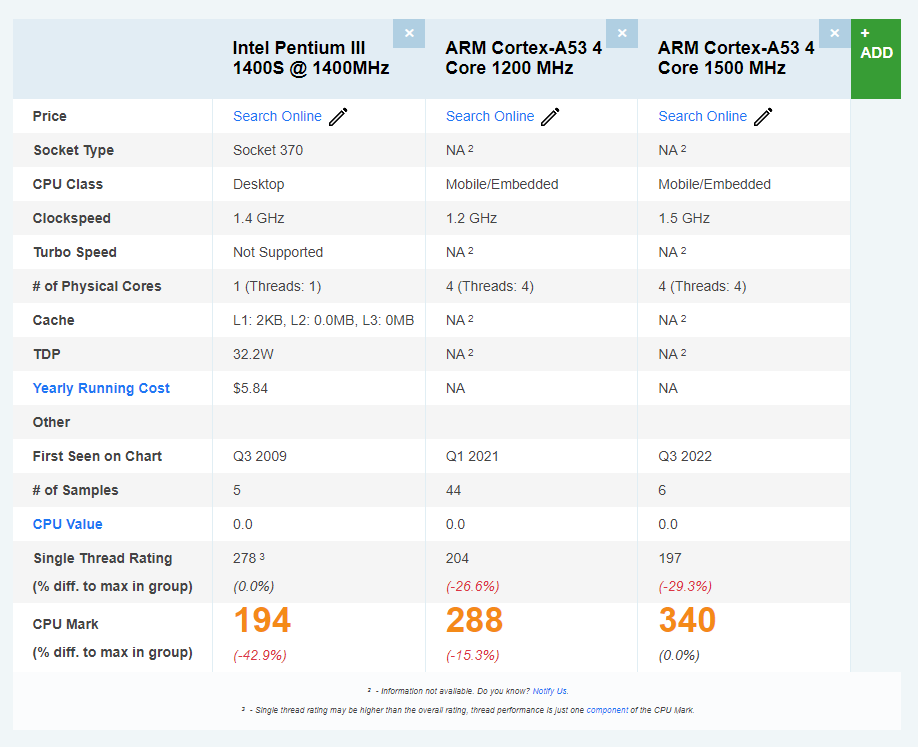Click the CPU Mark value 288

pos(474,620)
